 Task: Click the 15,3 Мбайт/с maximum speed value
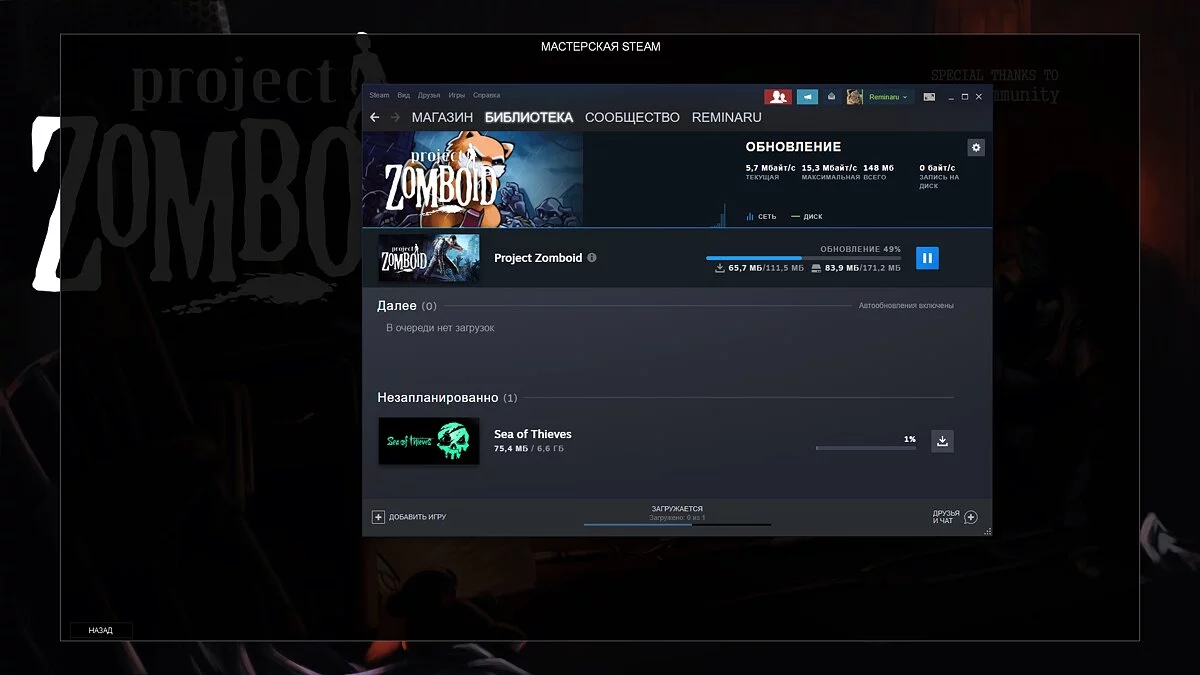829,168
